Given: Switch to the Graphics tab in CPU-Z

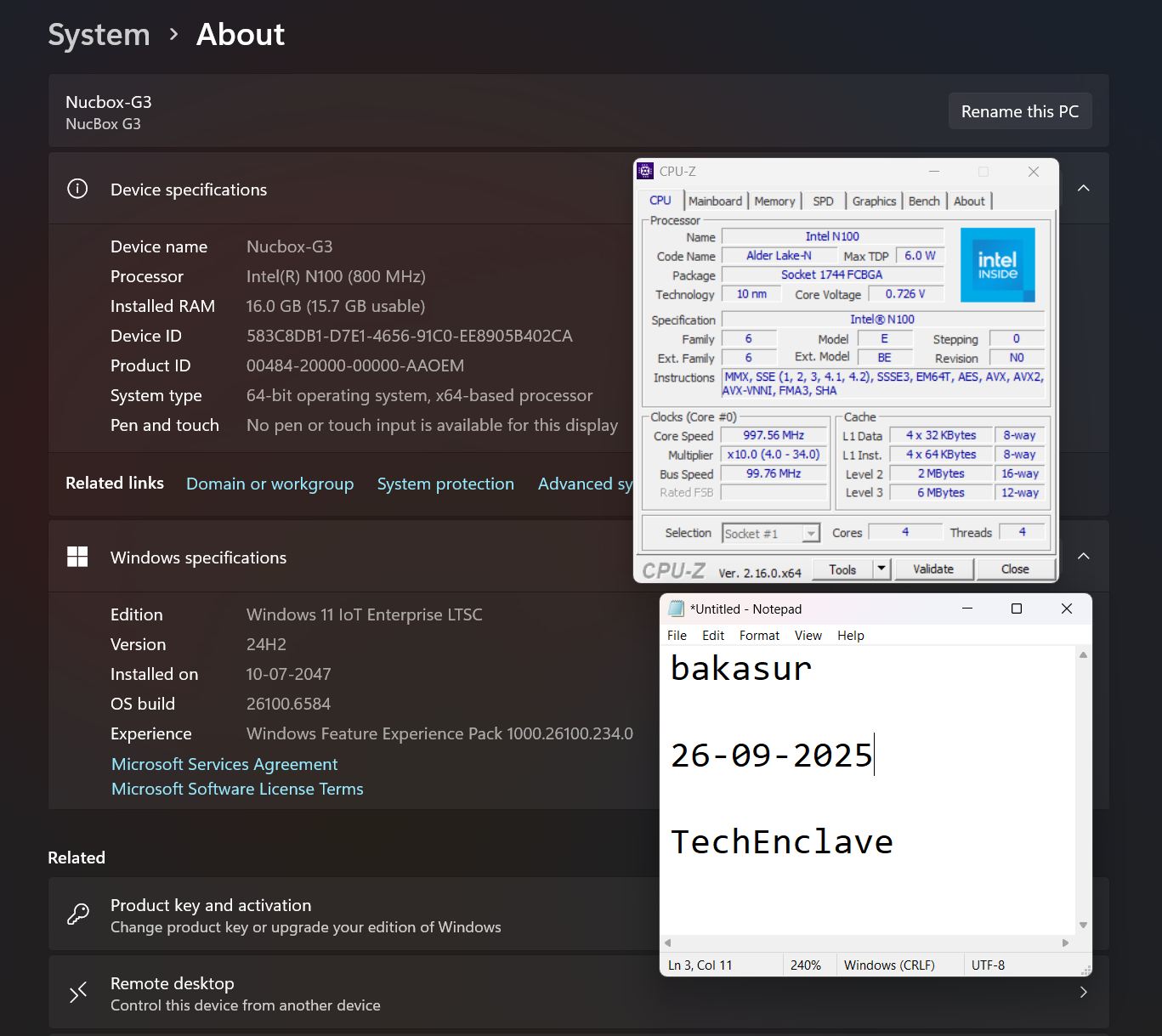Looking at the screenshot, I should [x=874, y=201].
